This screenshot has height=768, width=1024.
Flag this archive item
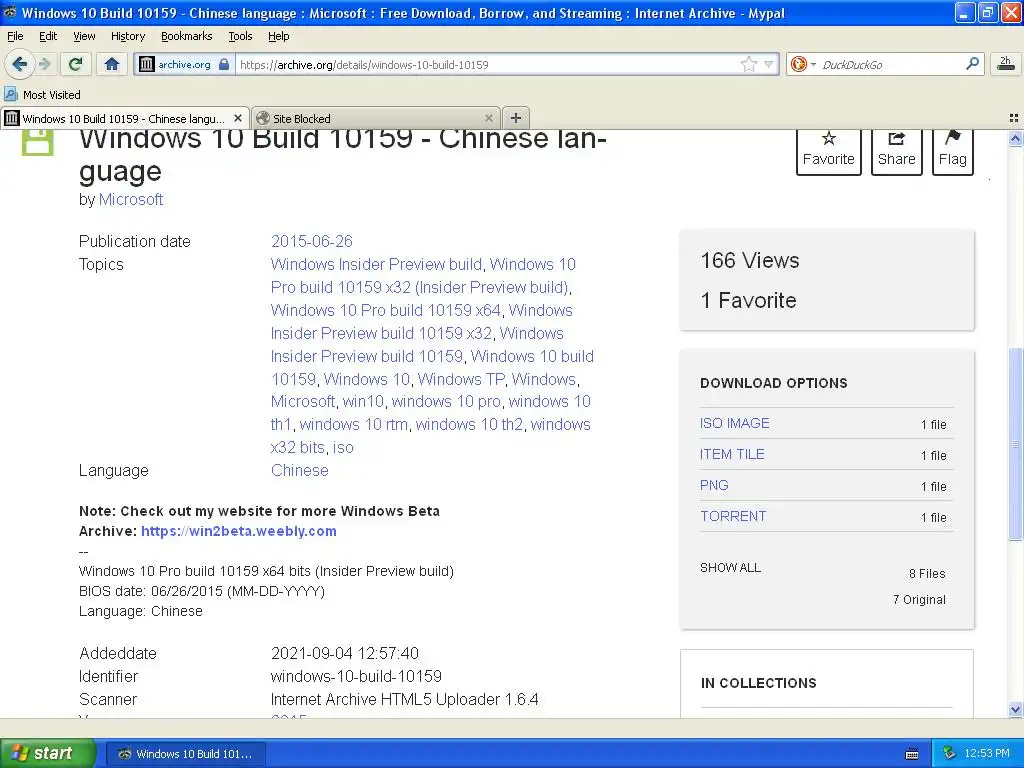point(952,152)
